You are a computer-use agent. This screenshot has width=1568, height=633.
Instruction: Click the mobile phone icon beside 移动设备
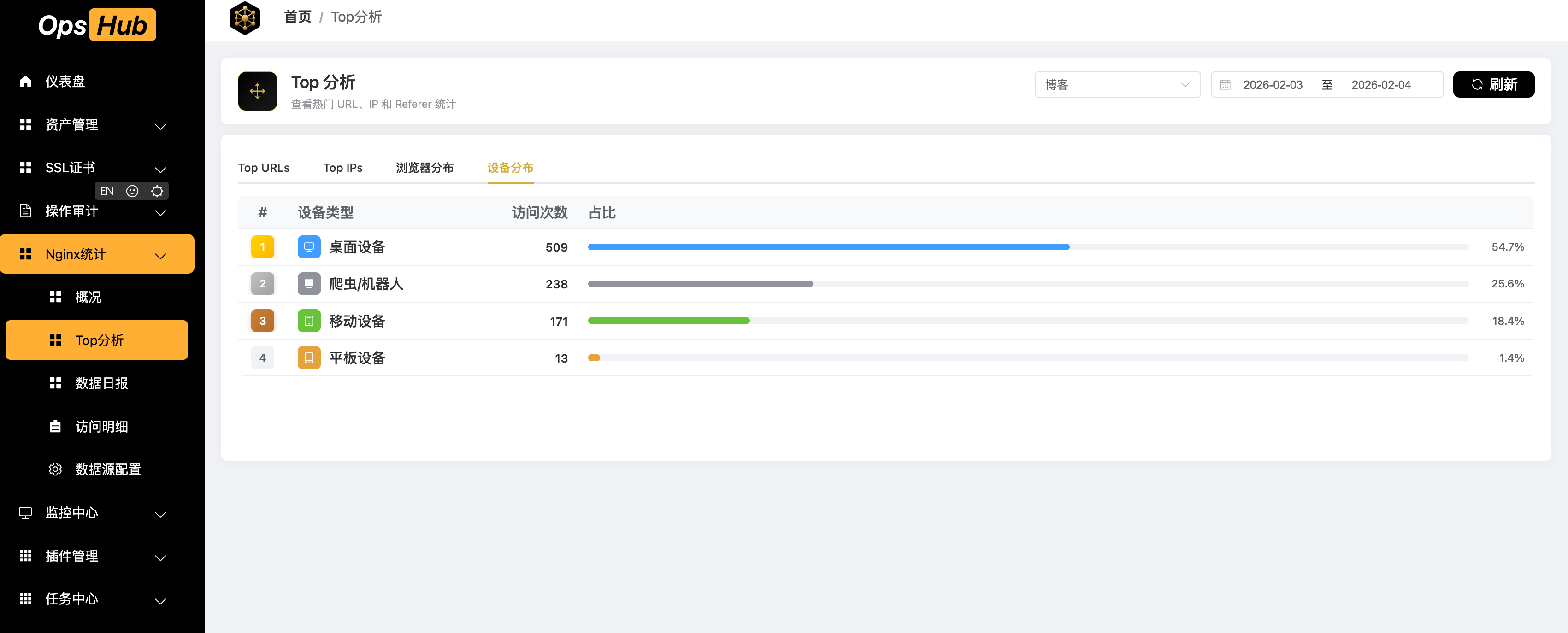(309, 321)
